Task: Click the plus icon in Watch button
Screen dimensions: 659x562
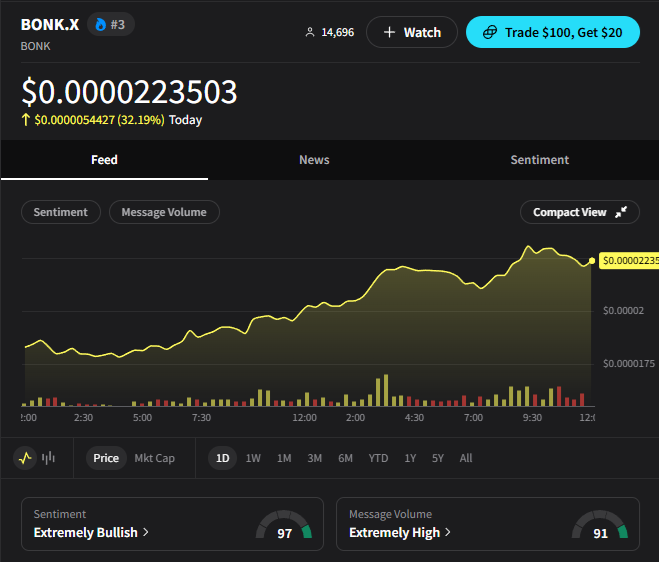Action: point(389,32)
